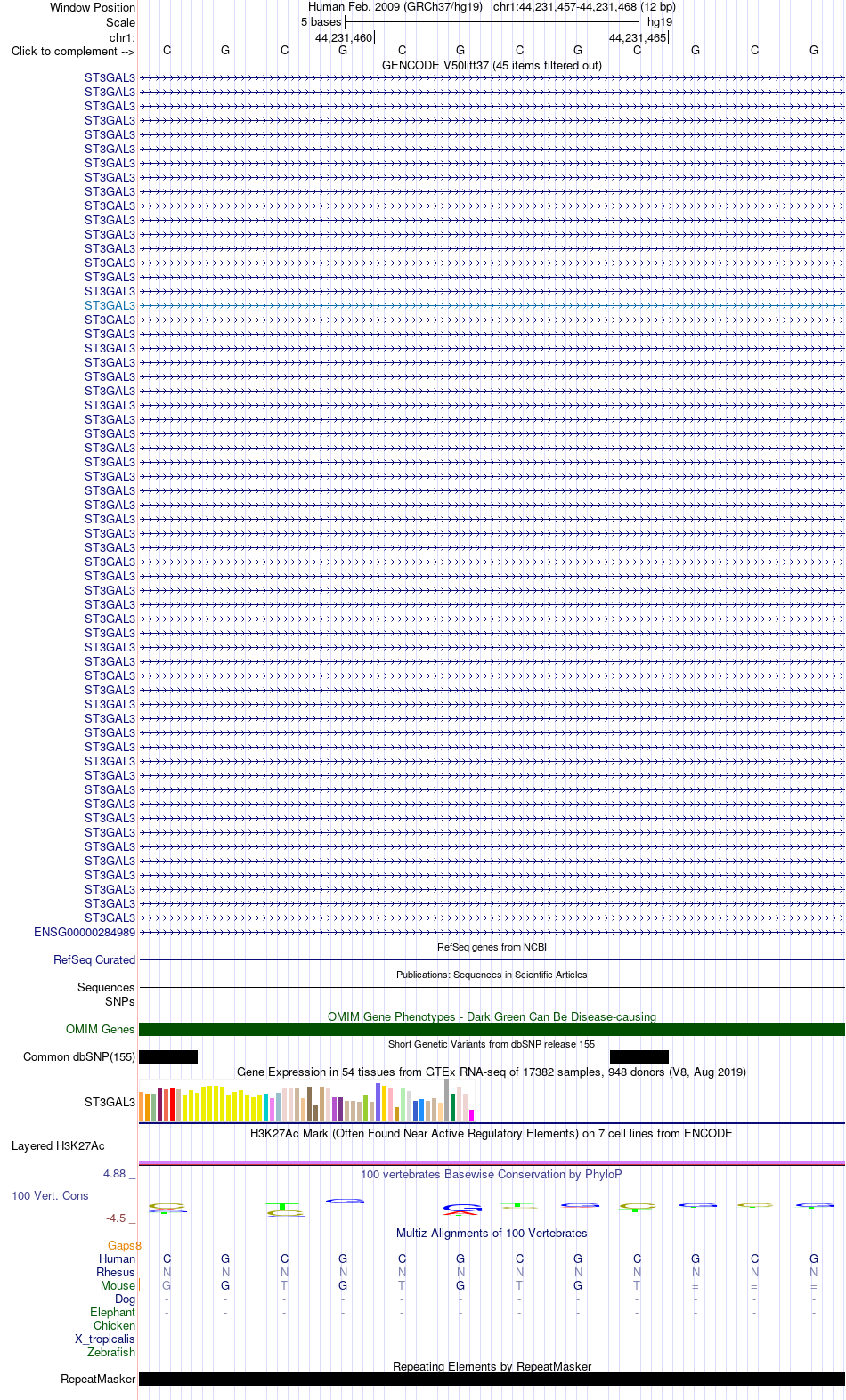The height and width of the screenshot is (1400, 846).
Task: Click the right black dbSNP variant block
Action: pyautogui.click(x=639, y=1056)
